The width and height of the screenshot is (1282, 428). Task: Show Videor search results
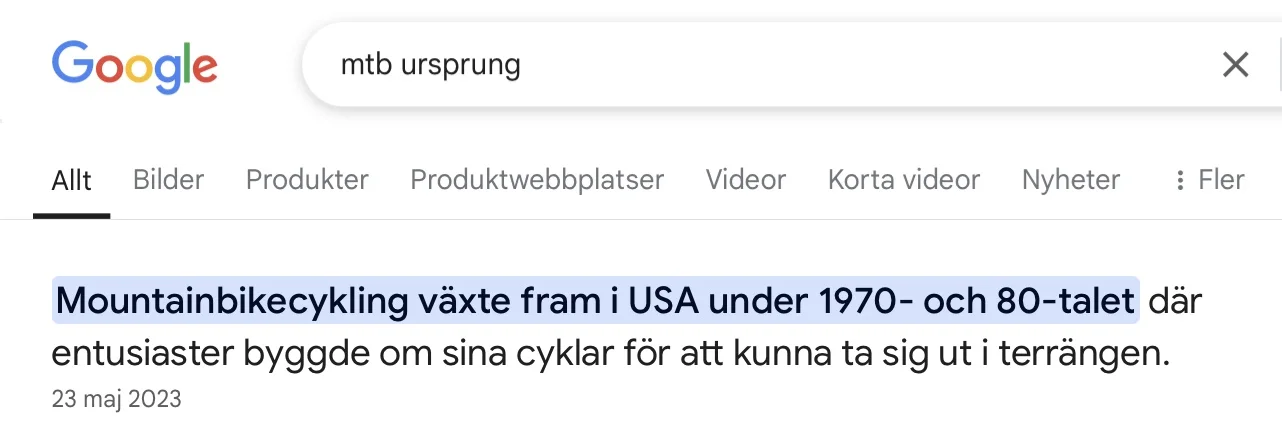click(x=745, y=180)
